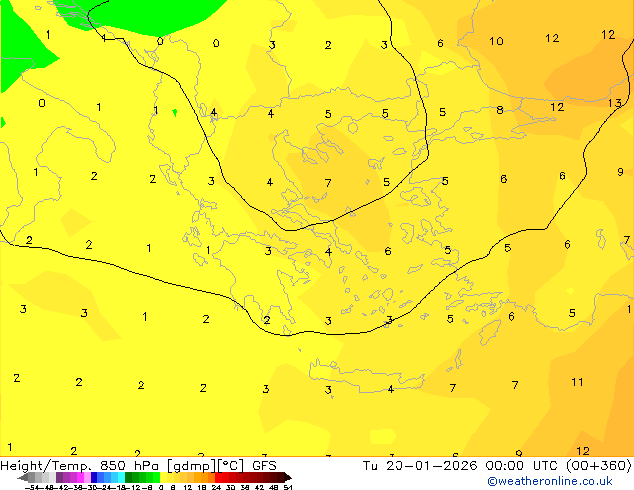Open the weatheronline.co.uk copyright link
Image resolution: width=634 pixels, height=490 pixels.
(550, 481)
